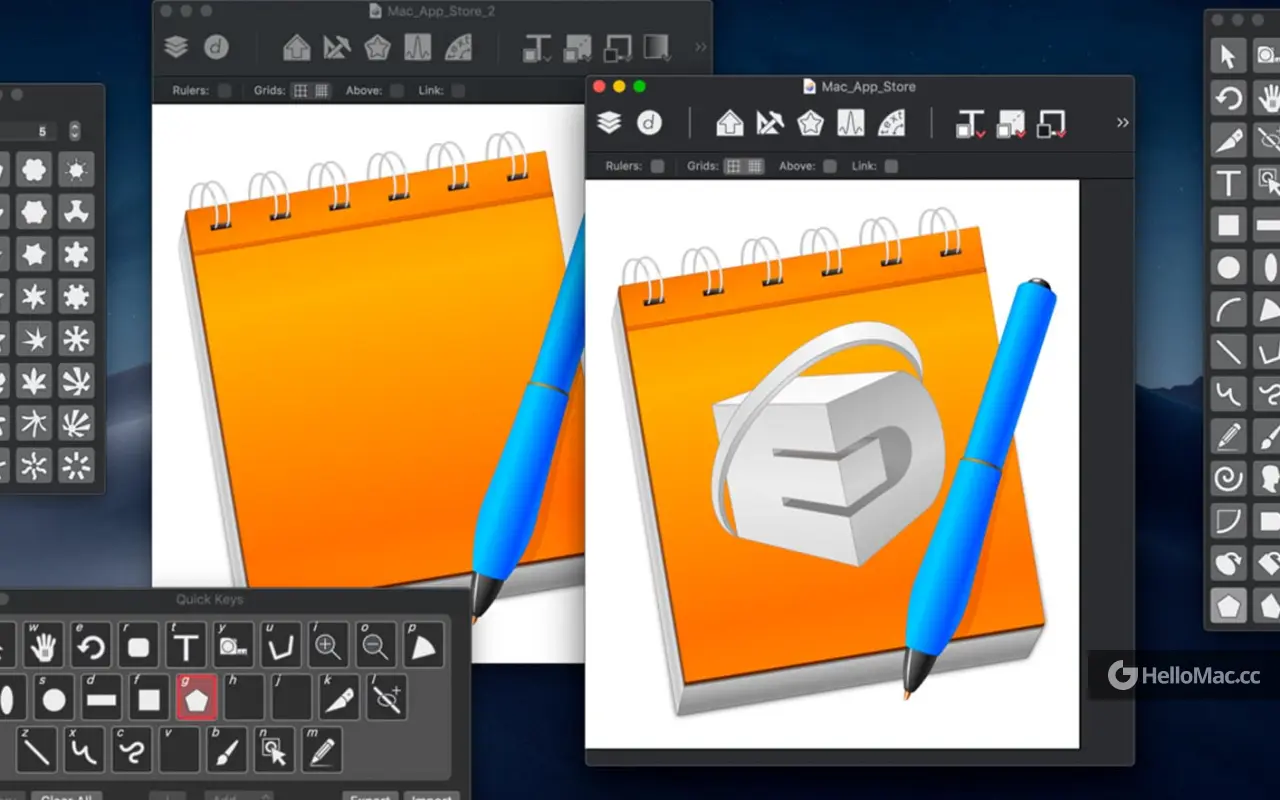Click Zoom In on Quick Keys i key
1280x800 pixels.
click(328, 646)
